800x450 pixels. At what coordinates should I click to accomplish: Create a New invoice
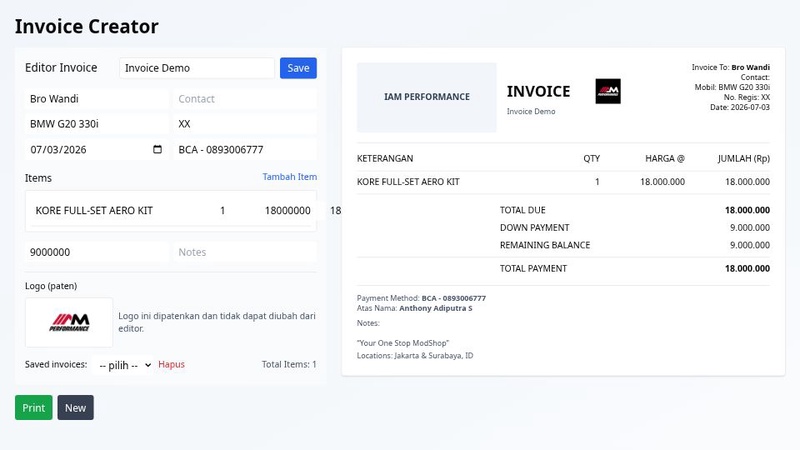pyautogui.click(x=76, y=408)
